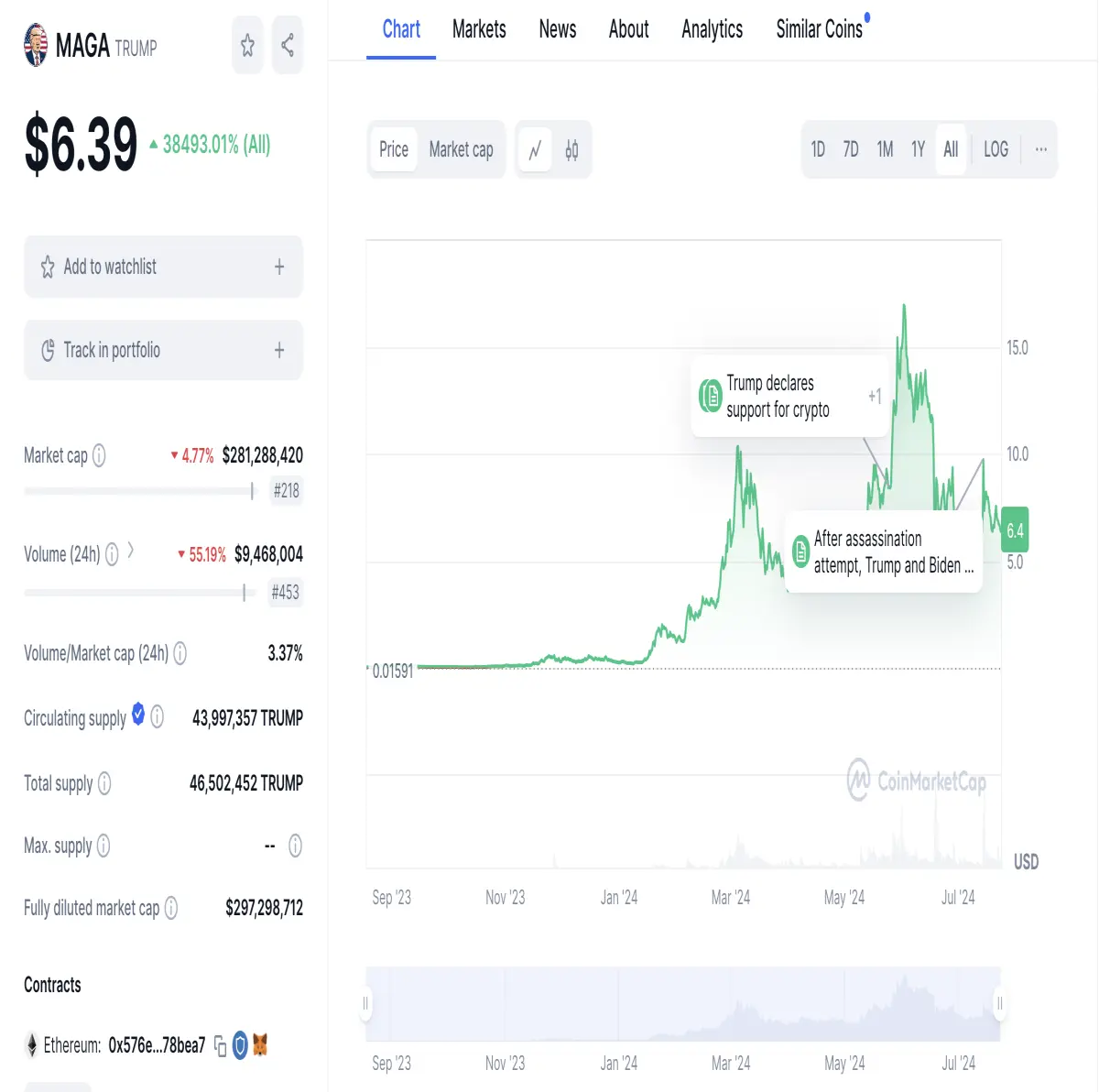Open the Similar Coins tab
The height and width of the screenshot is (1092, 1099).
[x=821, y=29]
